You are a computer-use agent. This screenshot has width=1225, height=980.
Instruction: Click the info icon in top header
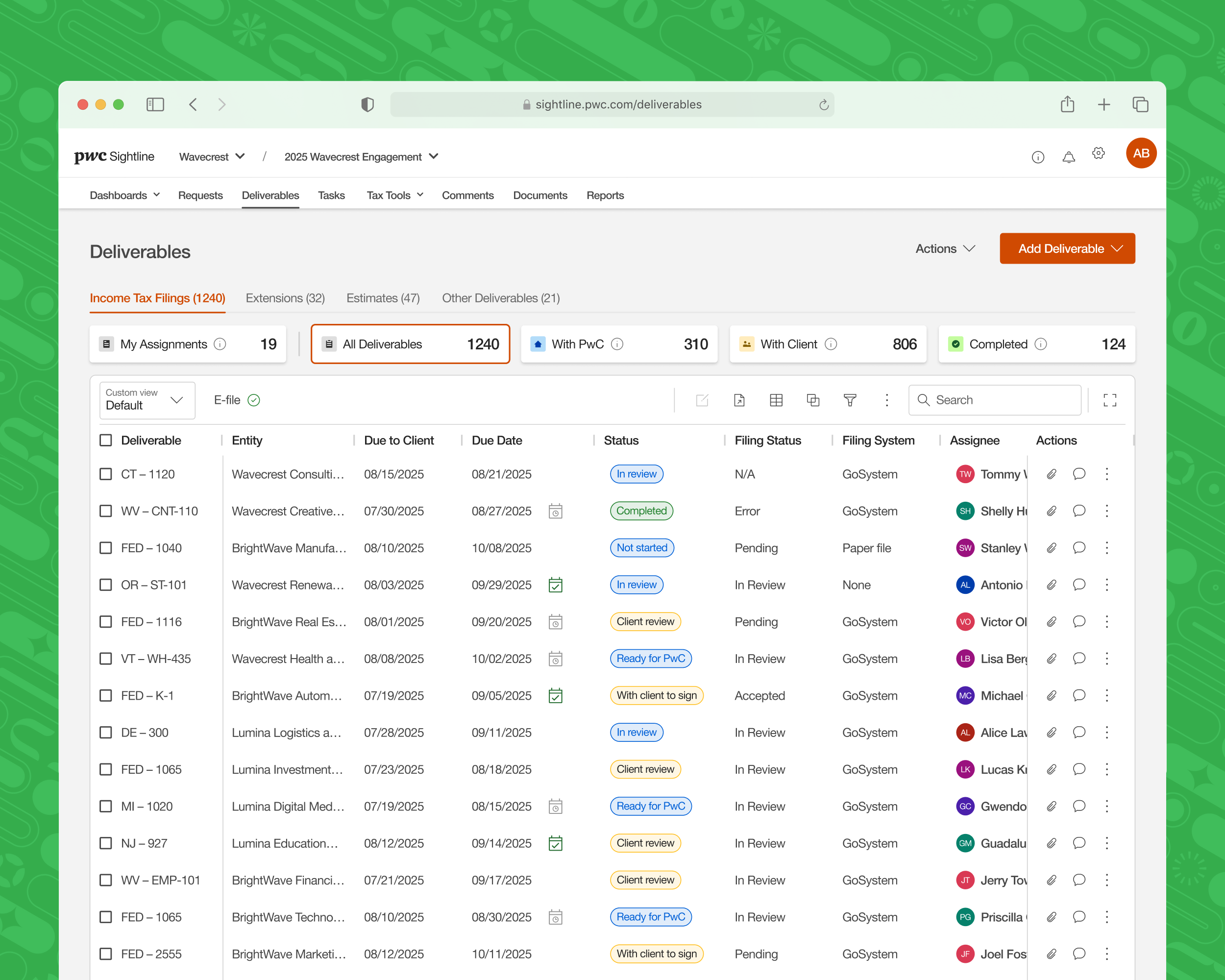(x=1037, y=157)
